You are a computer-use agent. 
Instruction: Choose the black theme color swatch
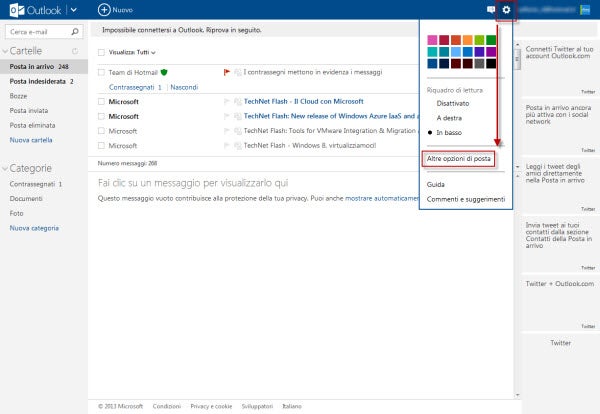[491, 64]
